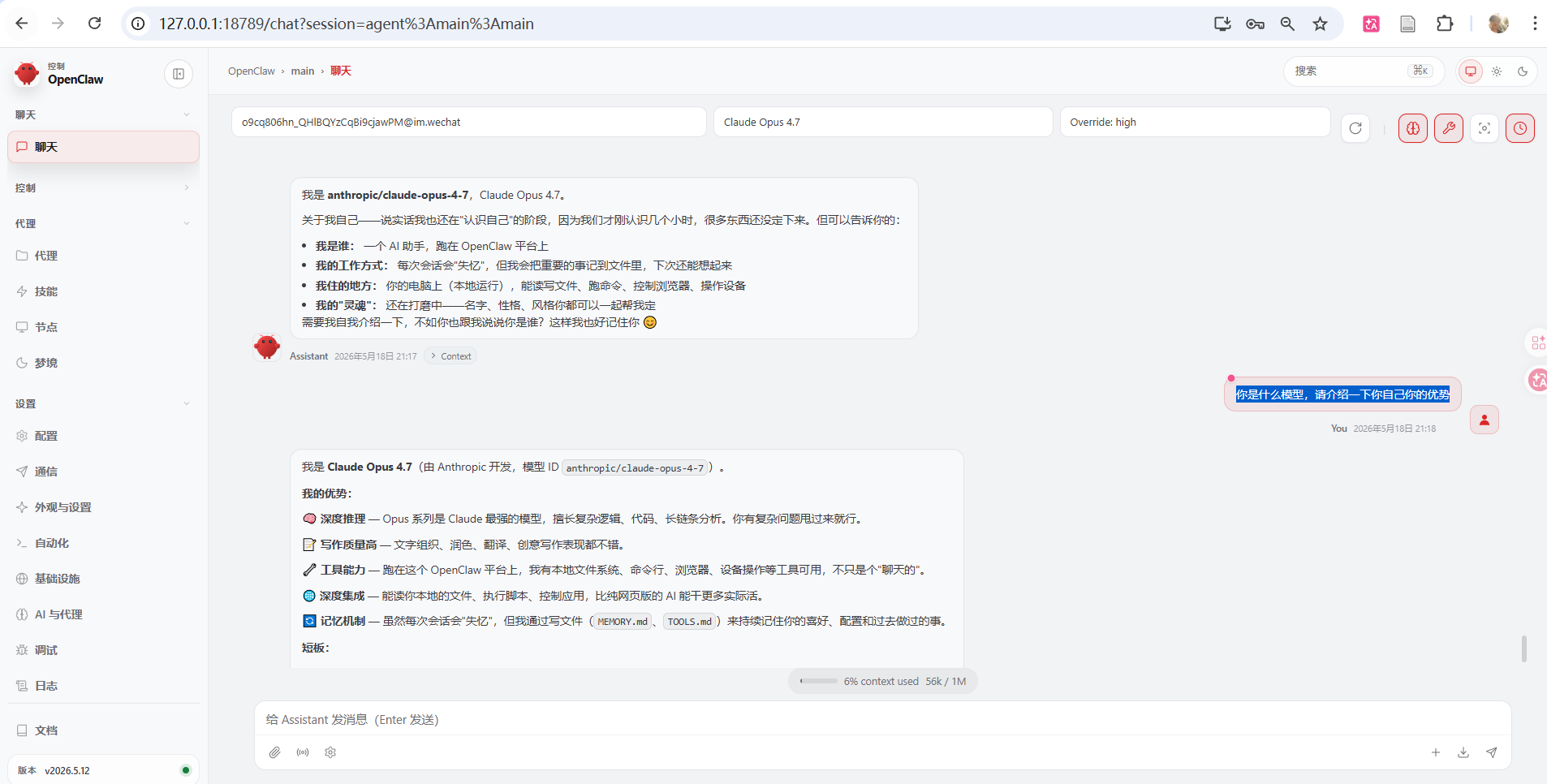The image size is (1547, 784).
Task: Open browser three-dot menu
Action: [1534, 24]
